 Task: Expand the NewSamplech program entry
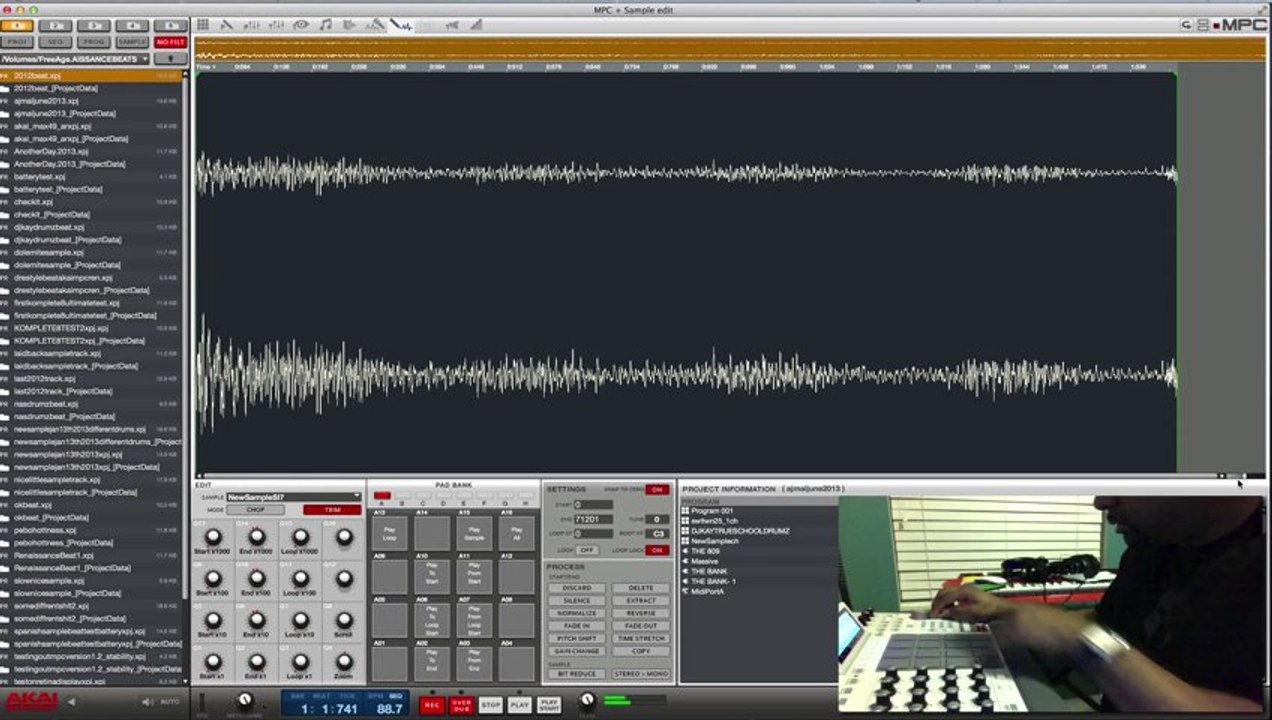coord(715,541)
